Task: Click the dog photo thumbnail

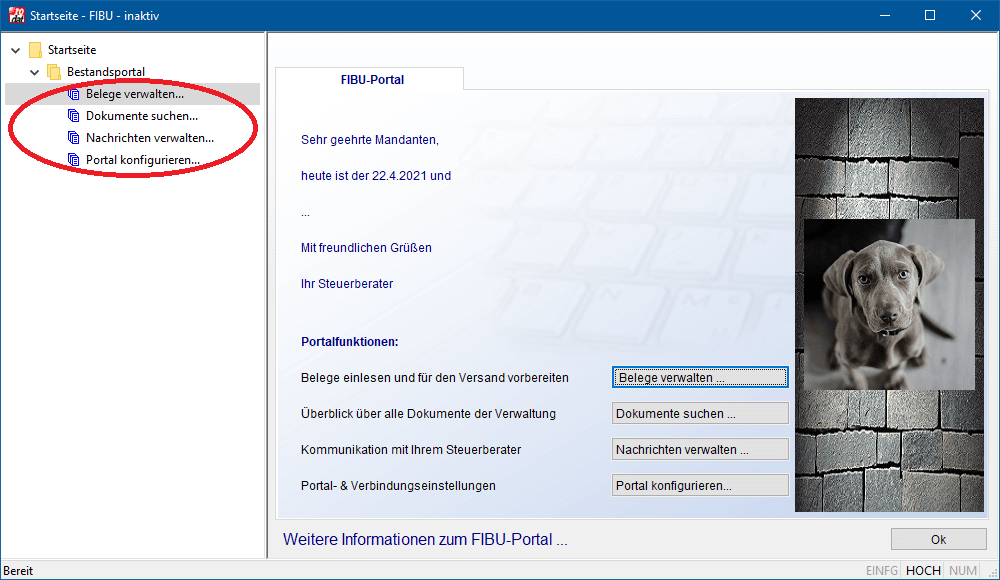Action: pyautogui.click(x=889, y=304)
